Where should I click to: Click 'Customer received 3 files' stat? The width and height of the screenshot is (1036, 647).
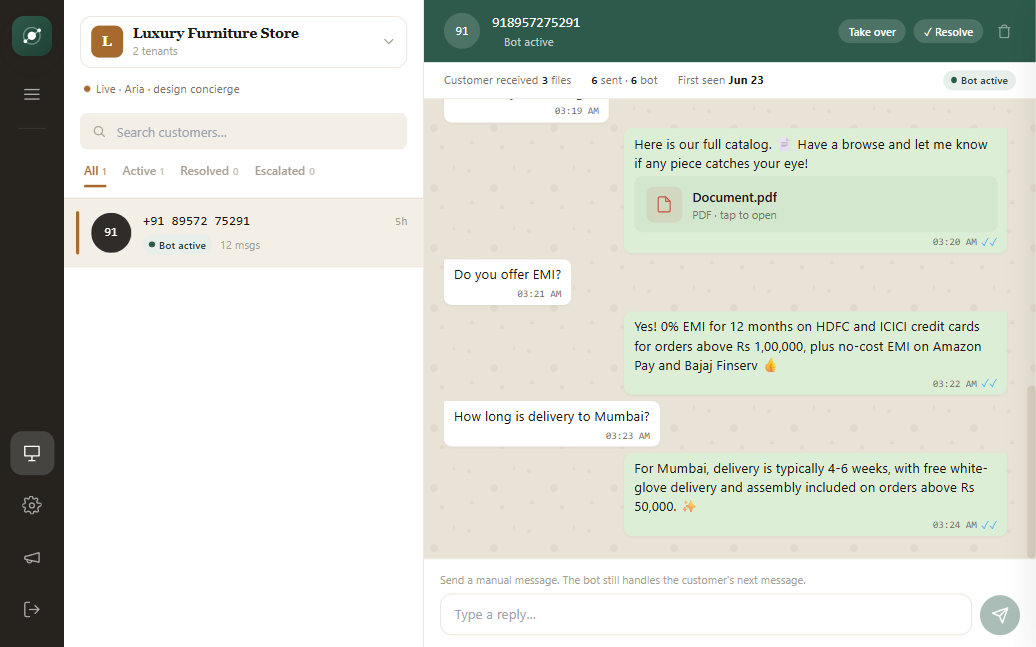[x=507, y=80]
